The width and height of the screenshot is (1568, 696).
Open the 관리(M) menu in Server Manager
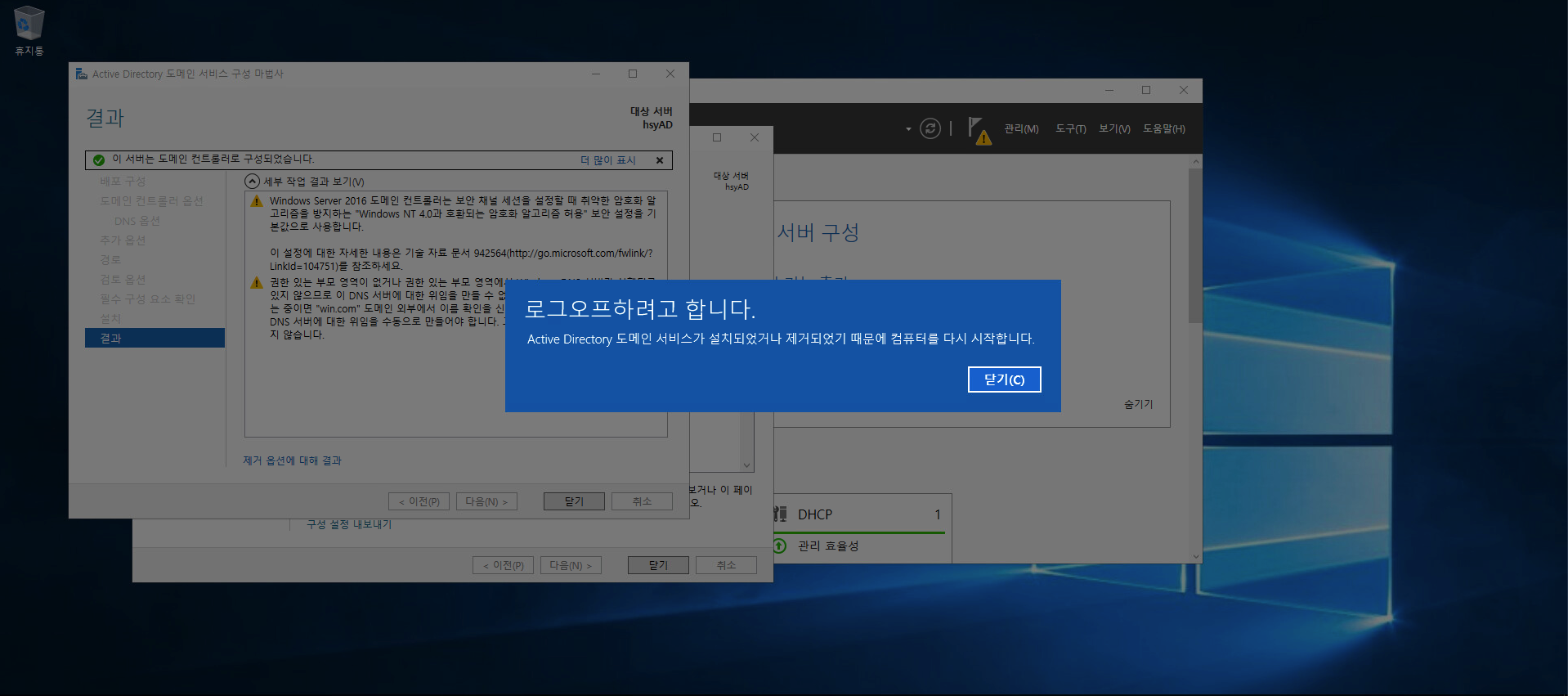[x=1021, y=129]
